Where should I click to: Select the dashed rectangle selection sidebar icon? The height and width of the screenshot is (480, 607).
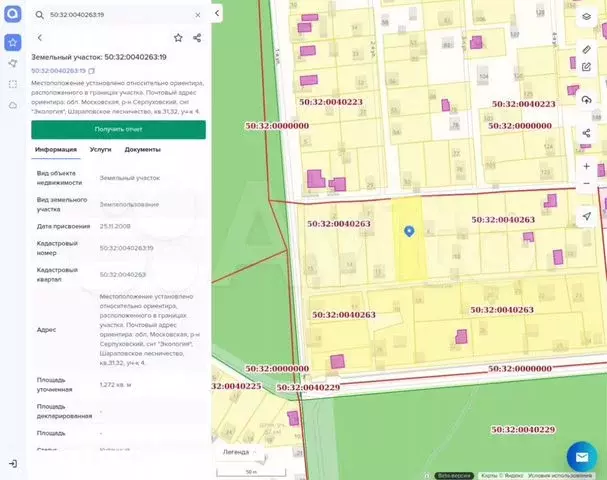(13, 84)
